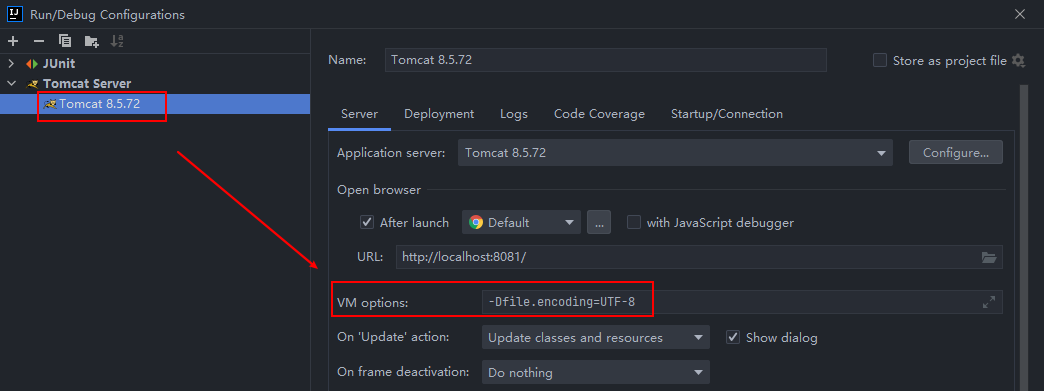1044x391 pixels.
Task: Collapse the Tomcat Server tree node
Action: tap(11, 84)
